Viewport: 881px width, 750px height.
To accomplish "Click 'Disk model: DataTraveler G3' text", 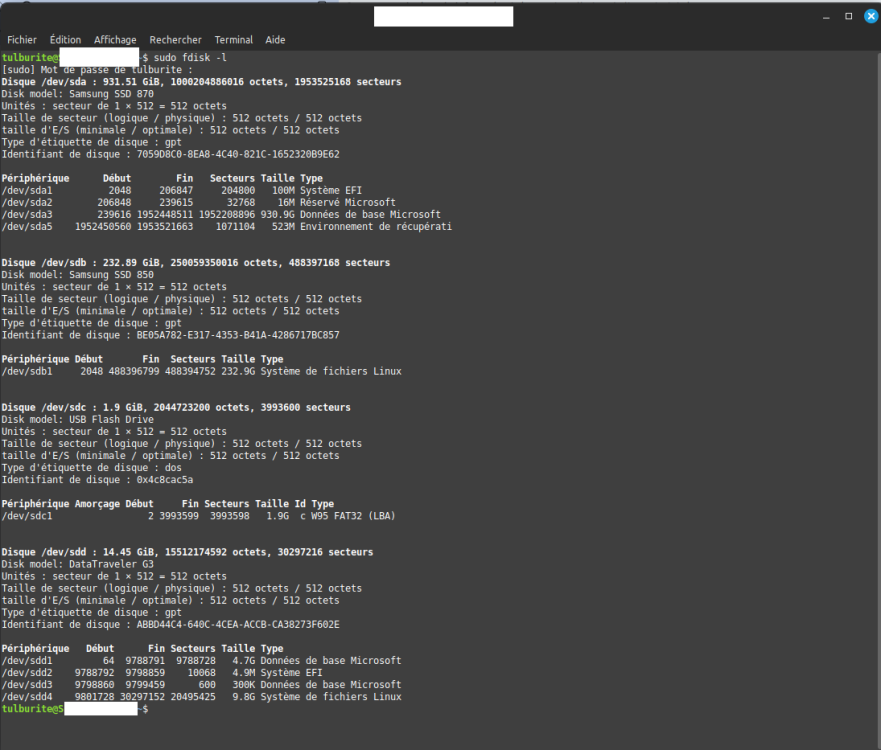I will coord(78,564).
